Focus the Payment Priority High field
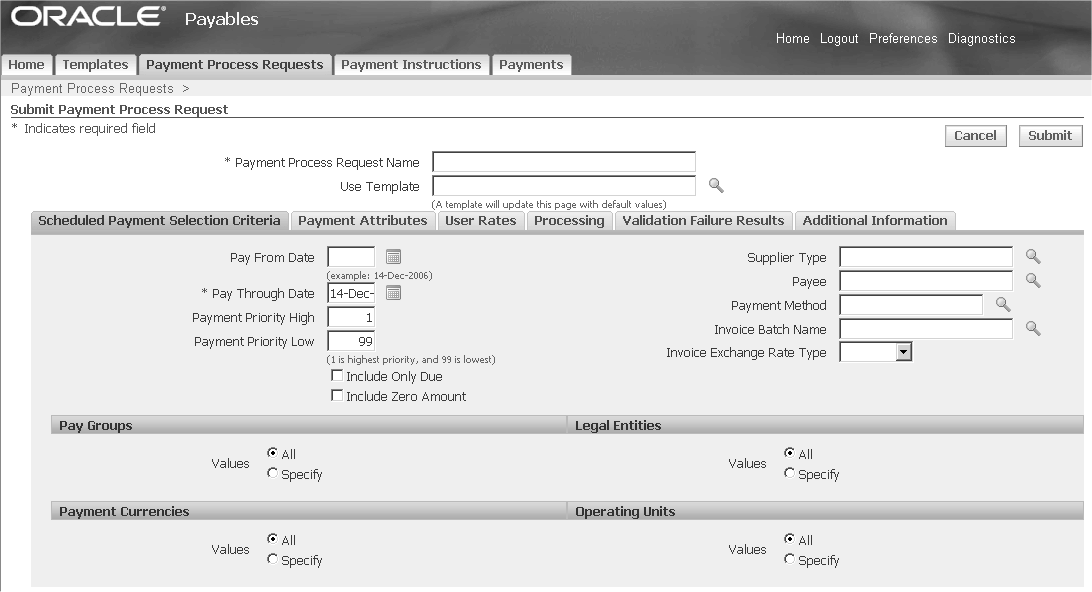The image size is (1092, 592). pyautogui.click(x=351, y=317)
